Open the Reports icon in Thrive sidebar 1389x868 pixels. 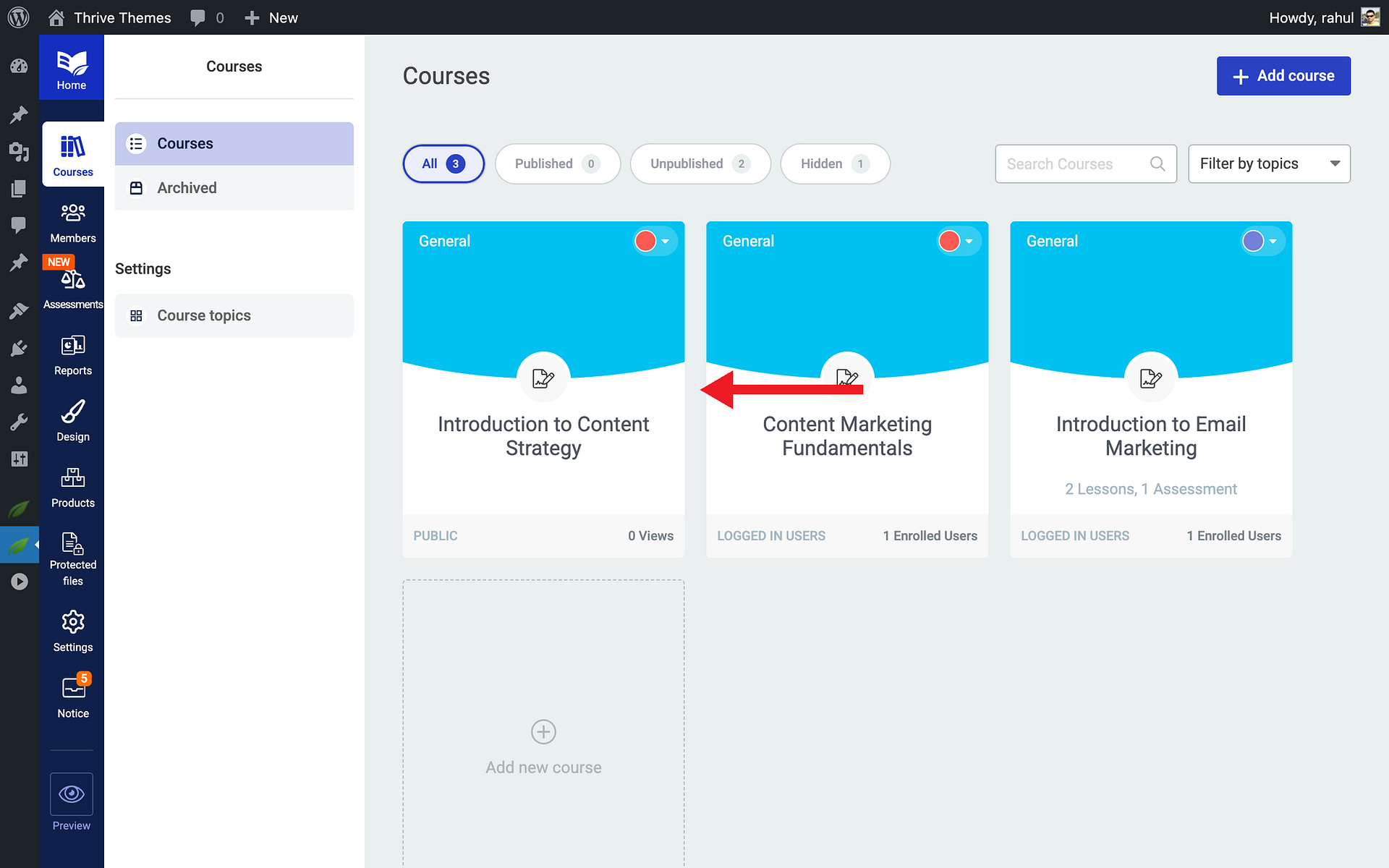[x=72, y=346]
